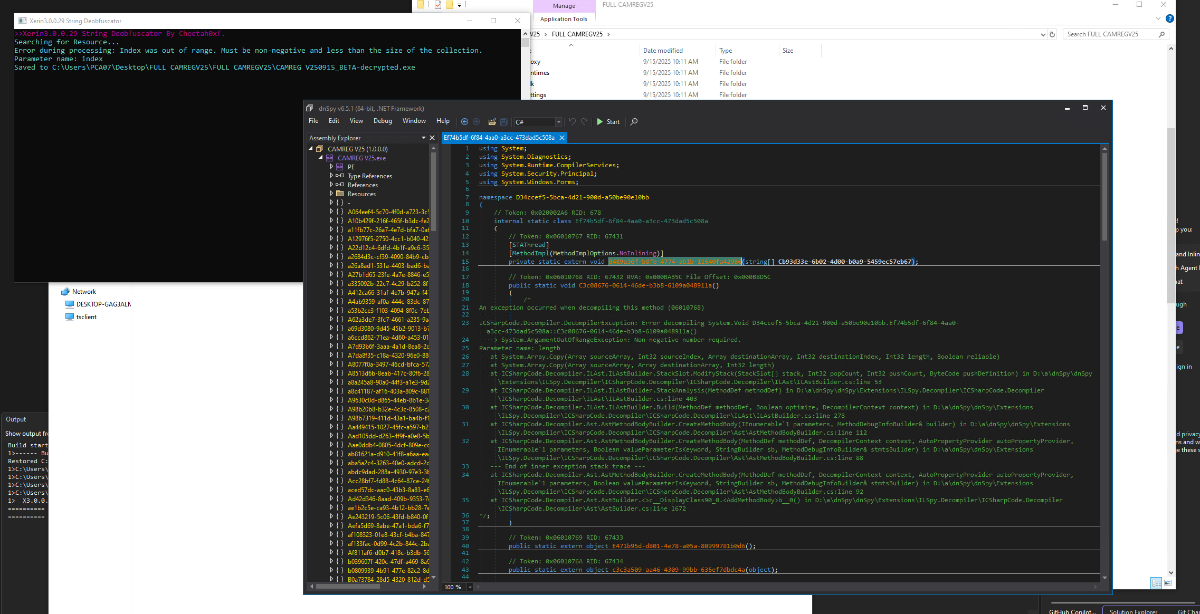Click the Save All icon in dnSpy toolbar
The image size is (1200, 614).
point(503,121)
